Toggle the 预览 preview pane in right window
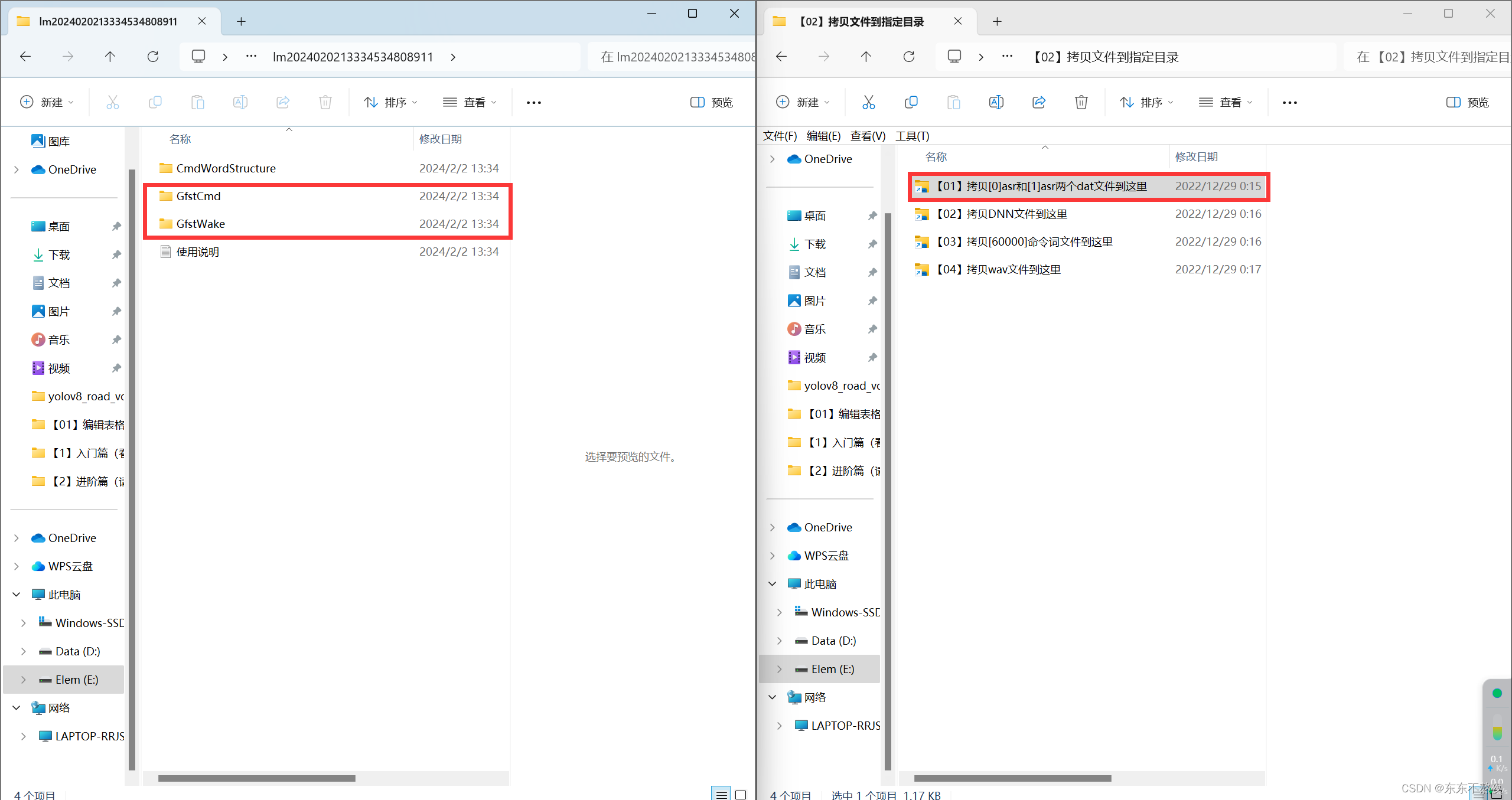 click(x=1468, y=102)
